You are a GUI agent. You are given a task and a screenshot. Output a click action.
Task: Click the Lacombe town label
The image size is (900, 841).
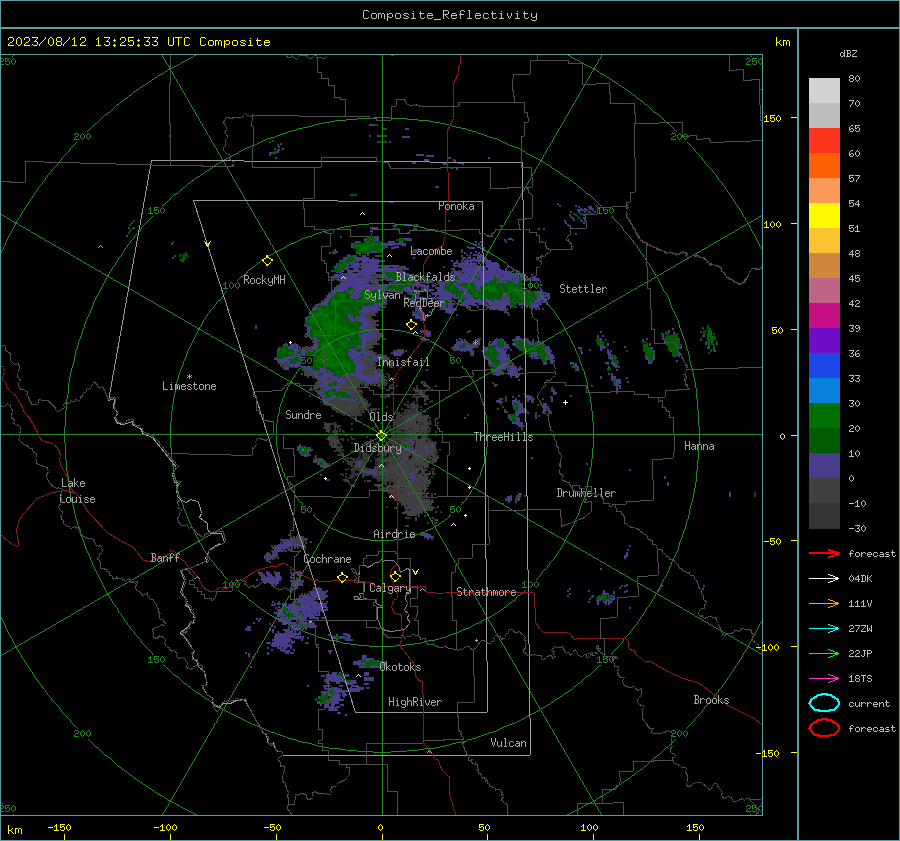click(x=431, y=251)
